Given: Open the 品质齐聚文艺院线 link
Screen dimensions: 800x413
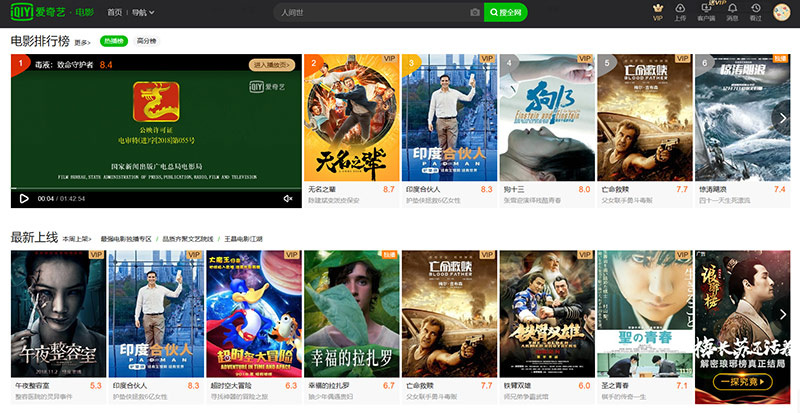Looking at the screenshot, I should 188,239.
